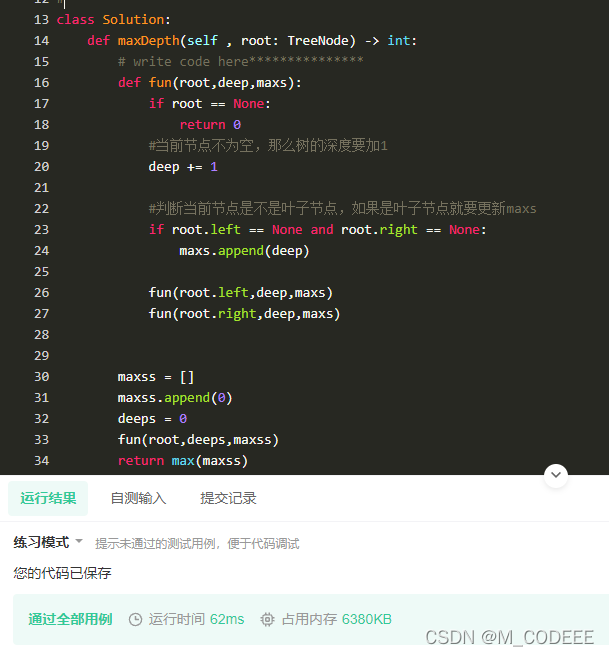Click the 6380KB memory value
This screenshot has width=609, height=656.
click(x=366, y=619)
